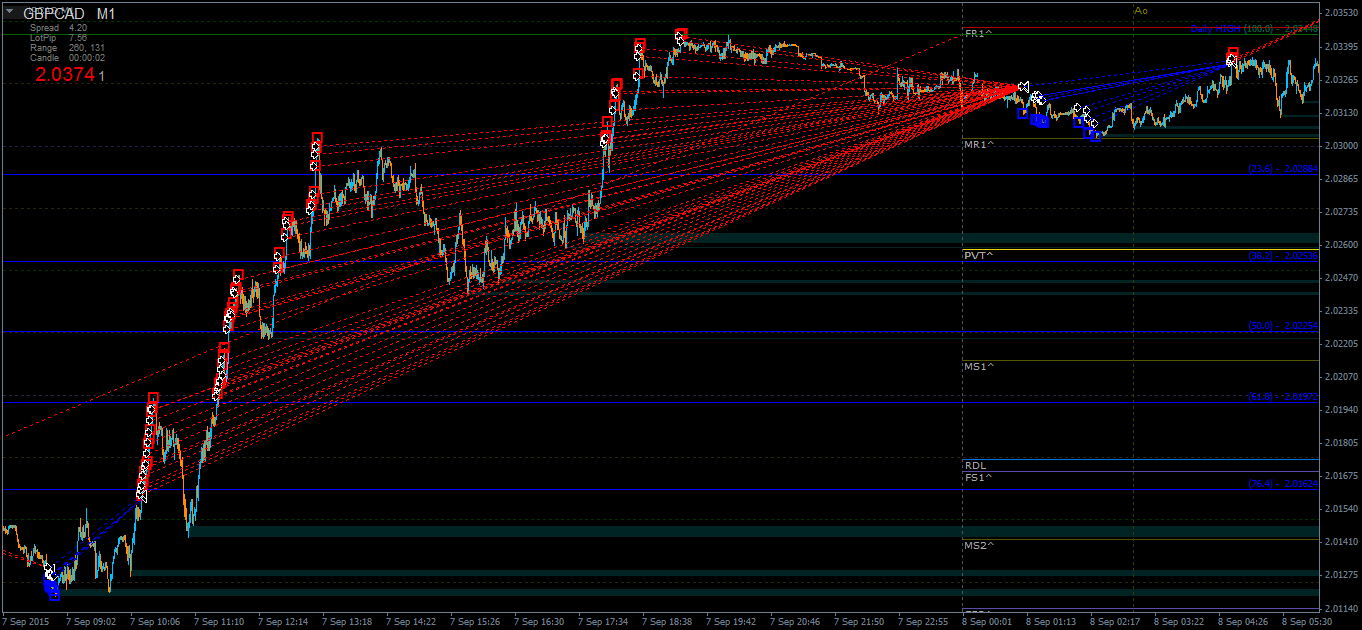Click 2.03000 on the price scale
This screenshot has height=630, width=1362.
[1341, 145]
